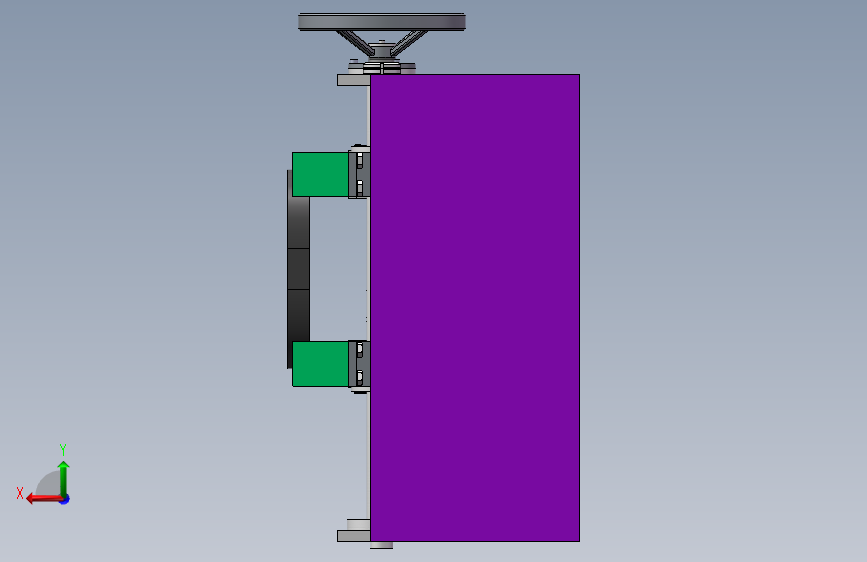Select the upper green block

tap(320, 174)
